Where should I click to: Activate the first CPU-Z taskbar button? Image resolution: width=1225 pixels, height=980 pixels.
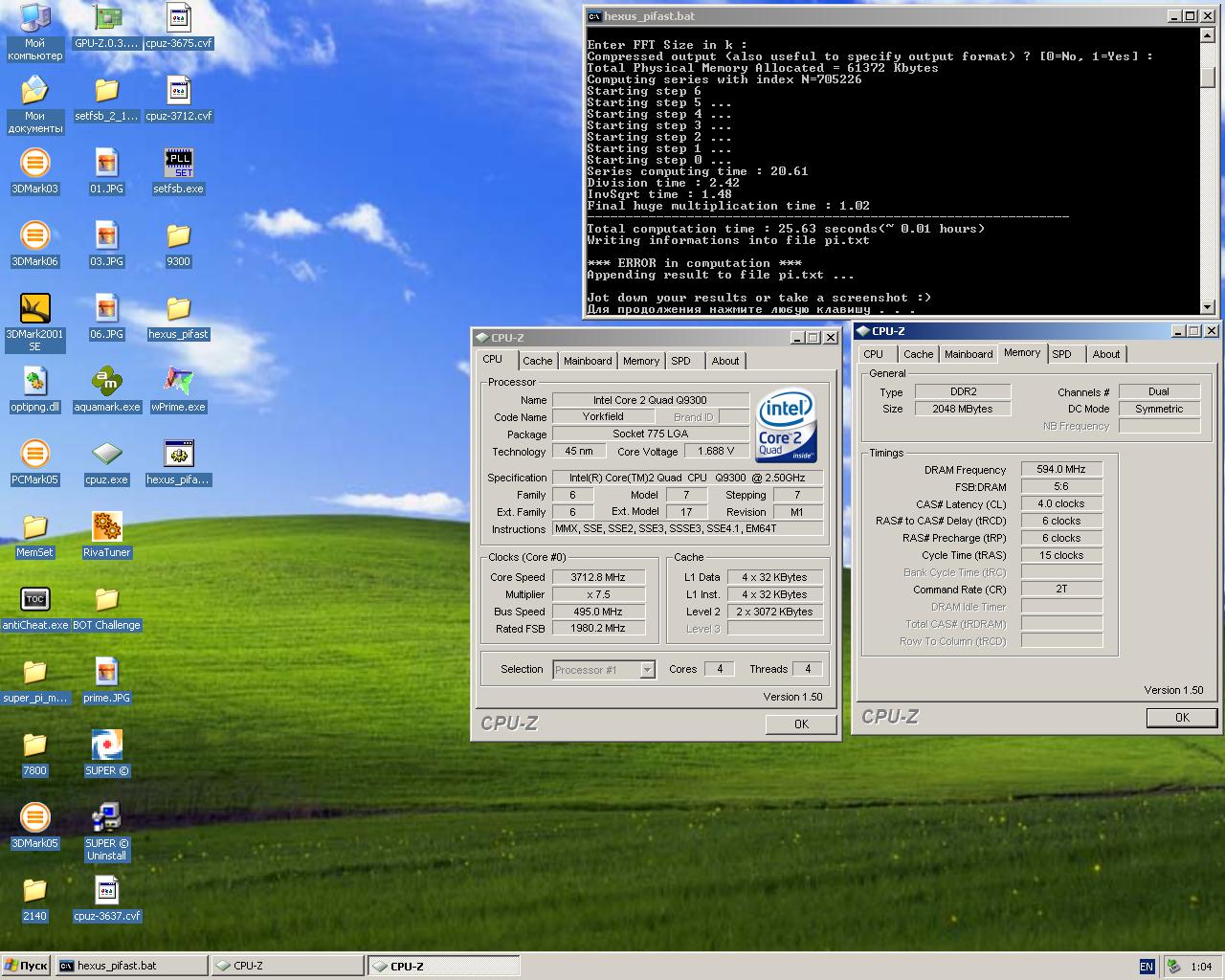click(x=287, y=966)
